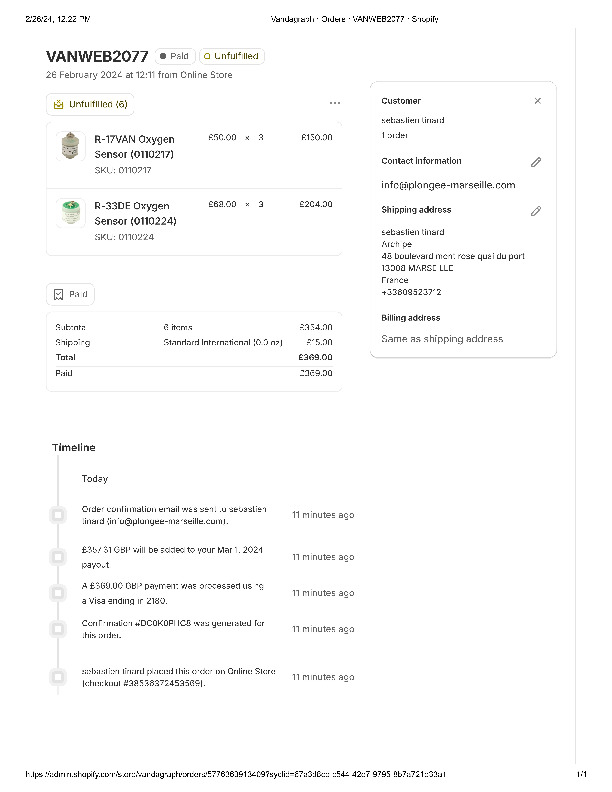Close the Customer panel with X
The image size is (612, 792).
point(537,101)
